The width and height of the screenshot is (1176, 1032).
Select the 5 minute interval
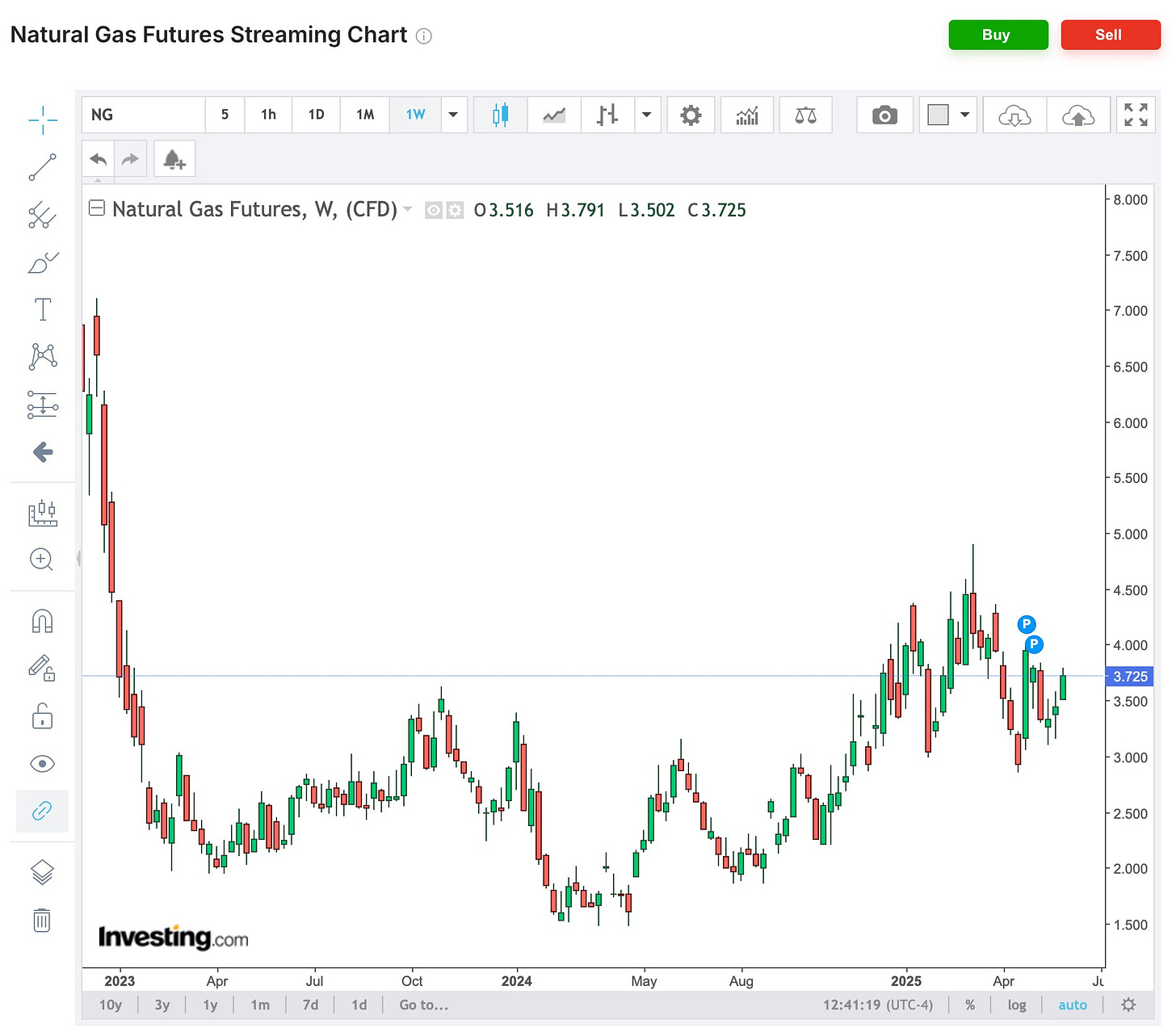(225, 115)
